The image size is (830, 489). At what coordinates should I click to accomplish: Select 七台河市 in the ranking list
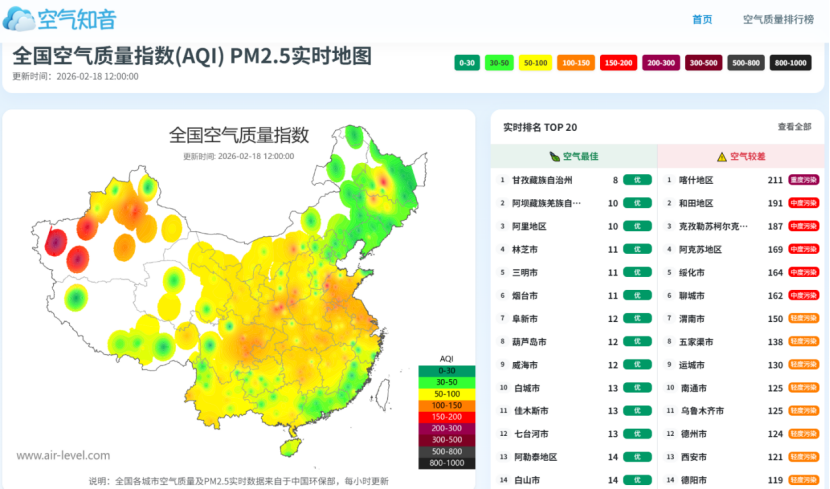(531, 434)
